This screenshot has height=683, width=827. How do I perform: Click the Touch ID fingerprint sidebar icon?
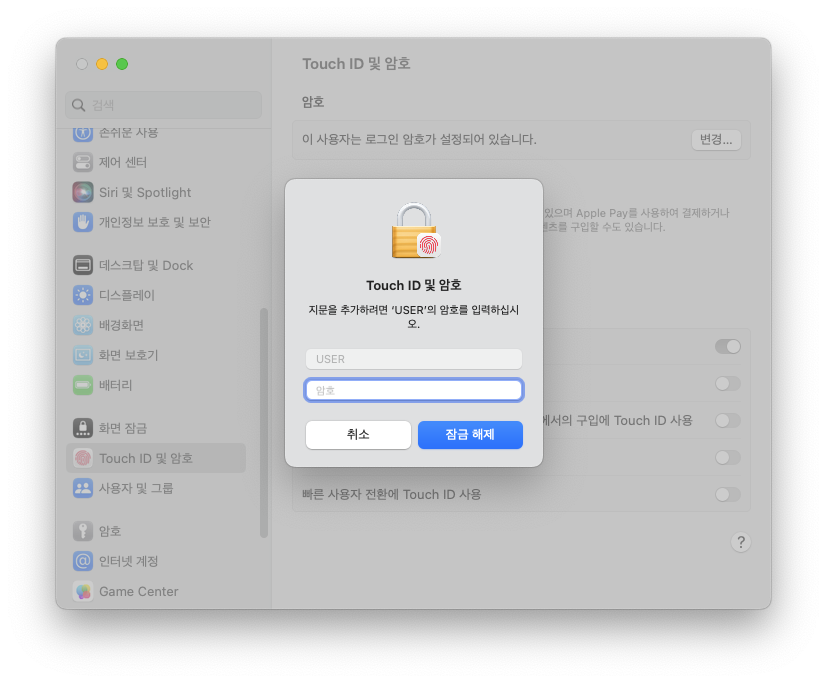pyautogui.click(x=83, y=458)
